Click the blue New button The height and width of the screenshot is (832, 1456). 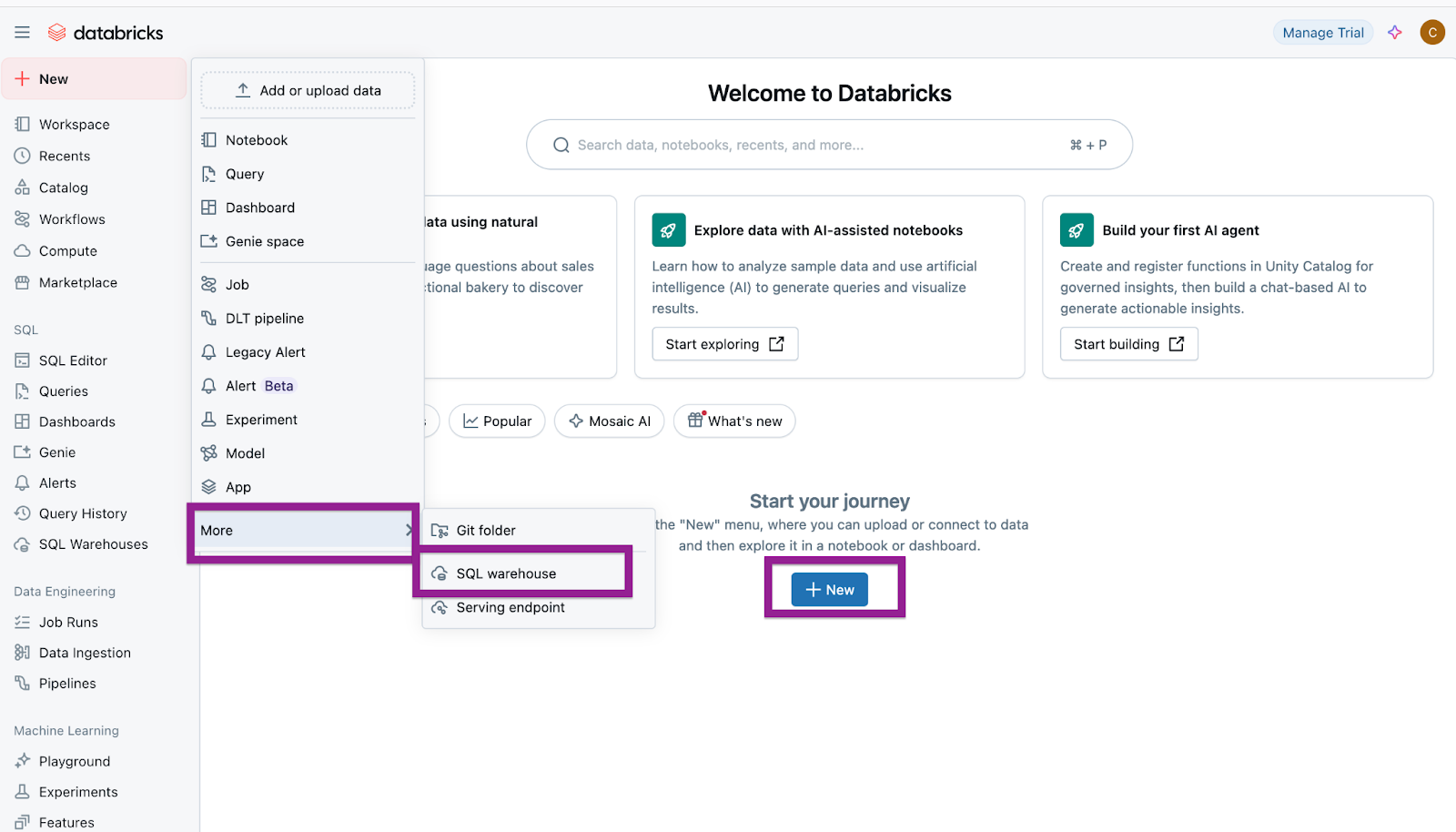(830, 590)
